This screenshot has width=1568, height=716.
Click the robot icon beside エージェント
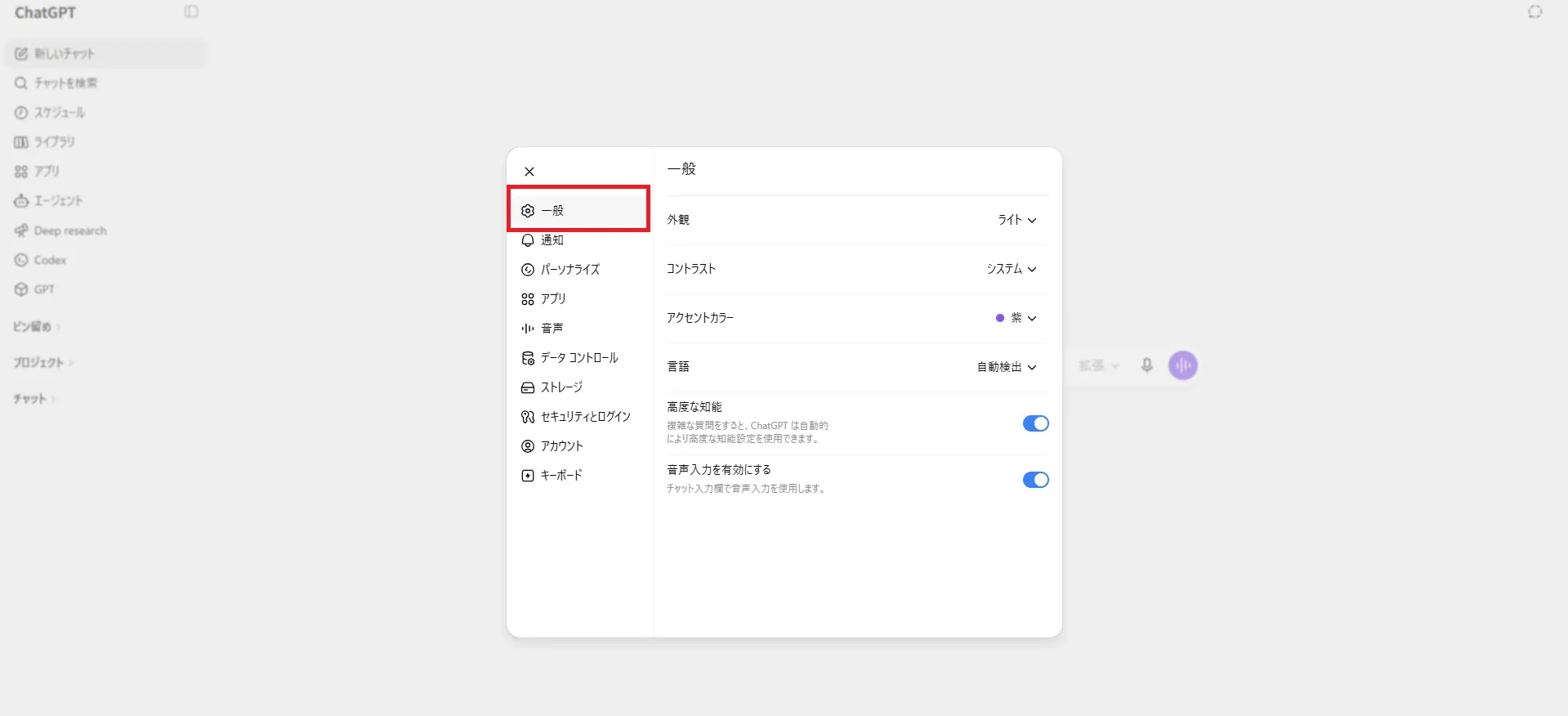(21, 201)
